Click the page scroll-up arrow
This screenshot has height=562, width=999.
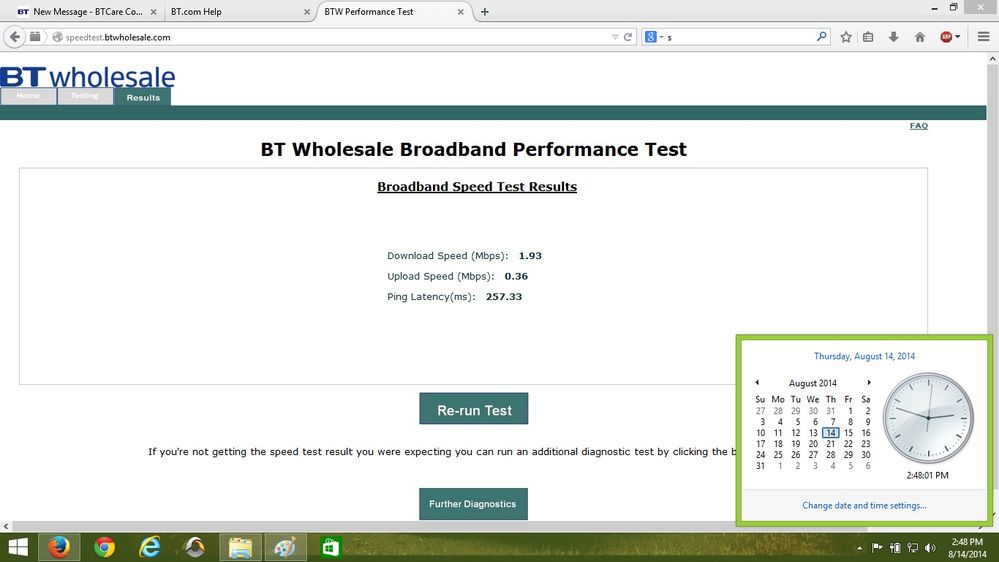pos(993,59)
